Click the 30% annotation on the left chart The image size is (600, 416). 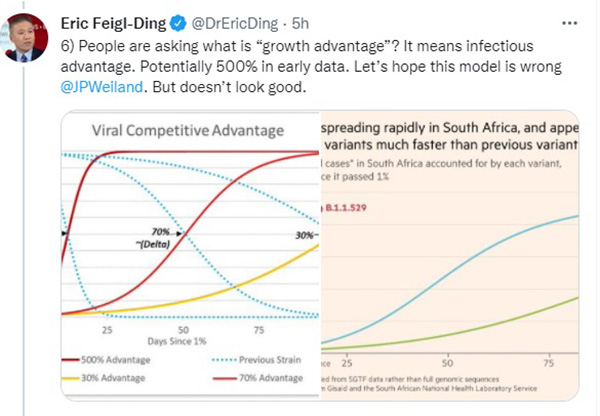(303, 235)
